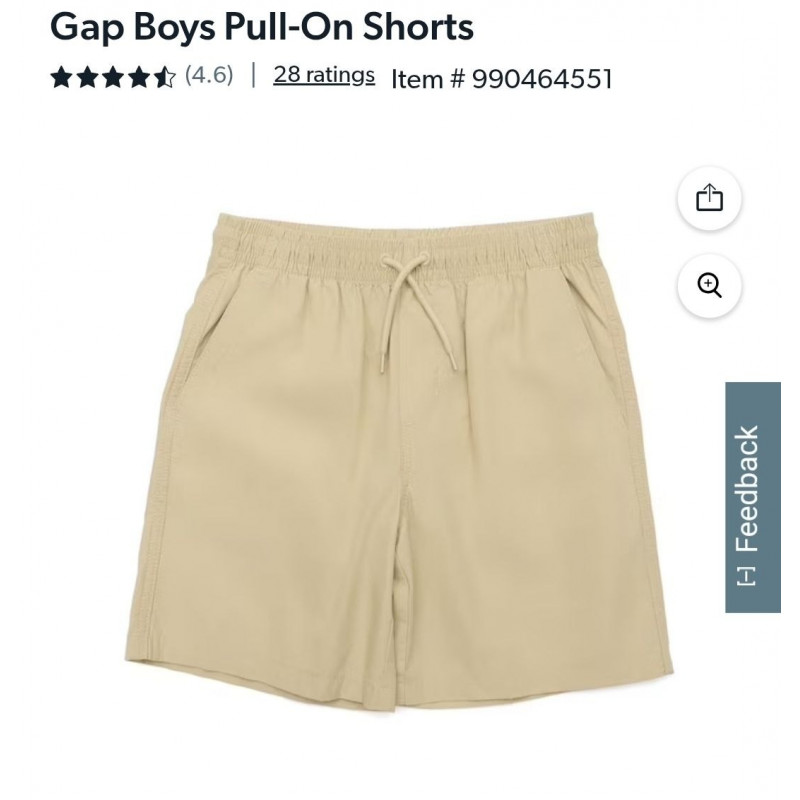Click the (4.6) rating score
800x800 pixels.
pos(209,75)
